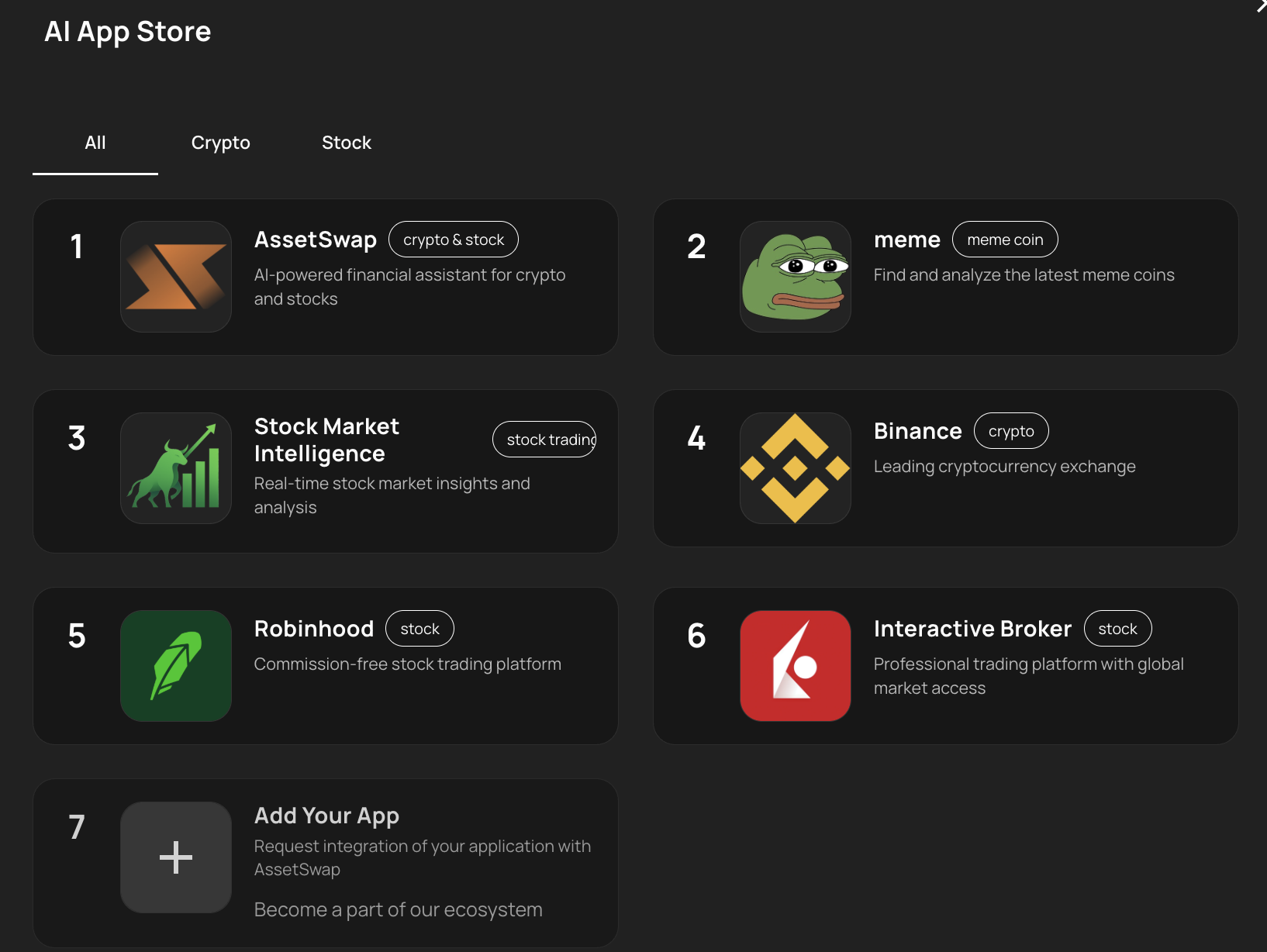The height and width of the screenshot is (952, 1267).
Task: Click the AI App Store heading
Action: click(128, 31)
